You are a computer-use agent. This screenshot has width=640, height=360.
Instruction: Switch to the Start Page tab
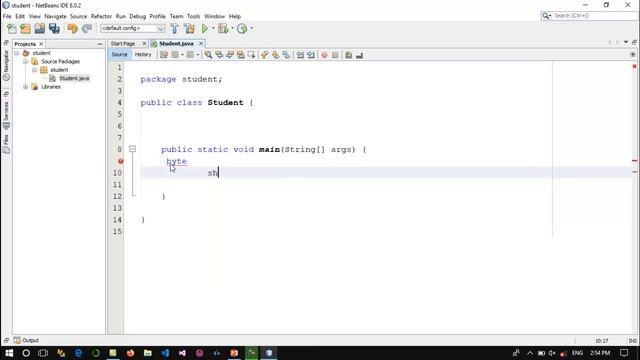click(x=123, y=43)
